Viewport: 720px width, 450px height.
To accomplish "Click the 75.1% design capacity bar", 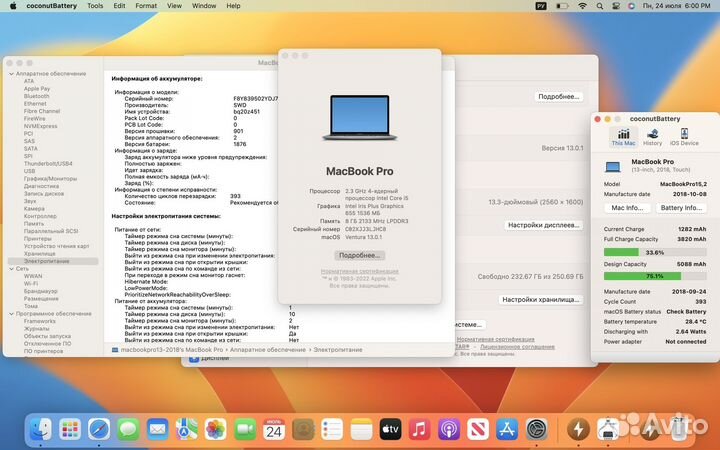I will (655, 276).
